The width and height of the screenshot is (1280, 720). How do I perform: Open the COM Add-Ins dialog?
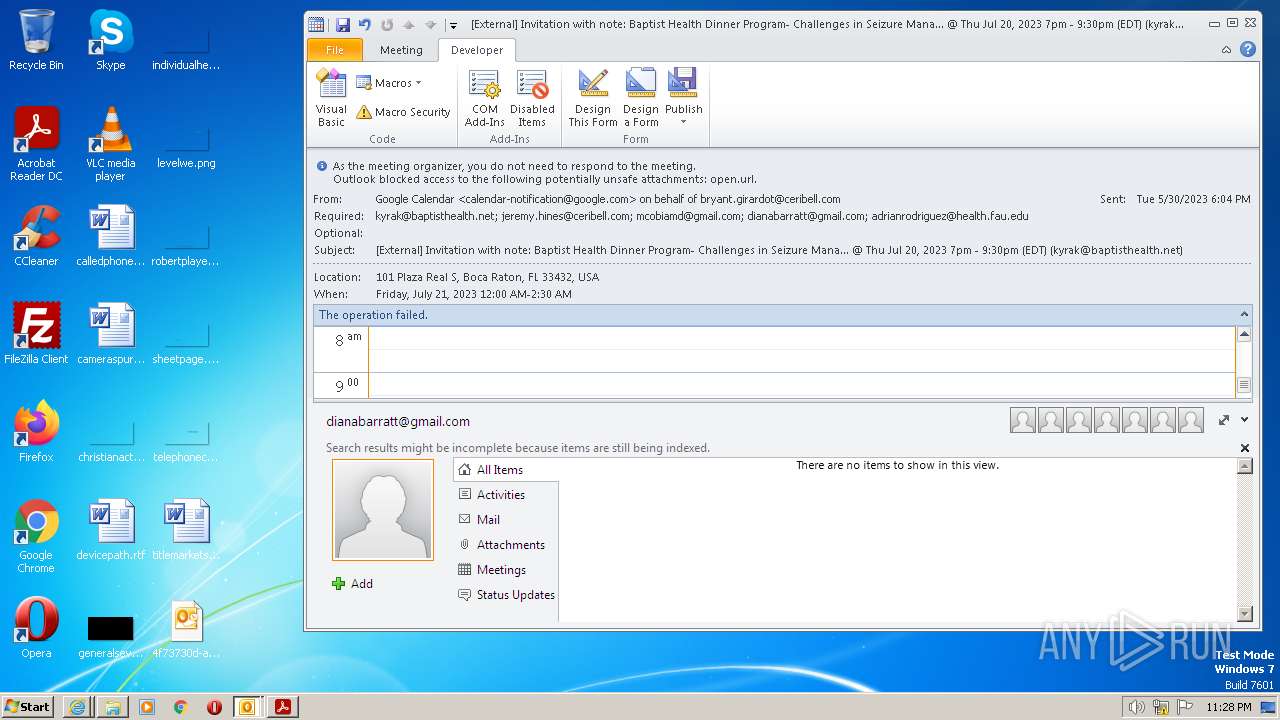tap(485, 98)
